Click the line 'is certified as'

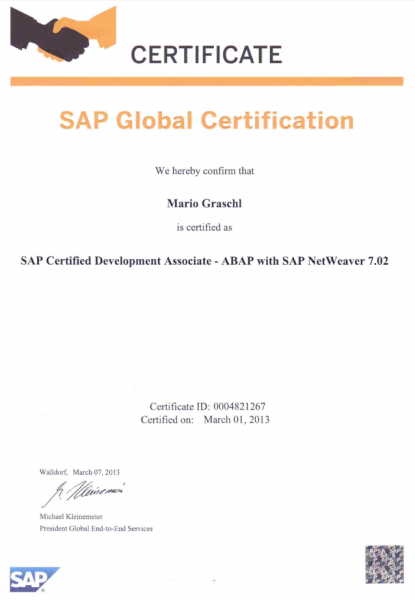[204, 227]
